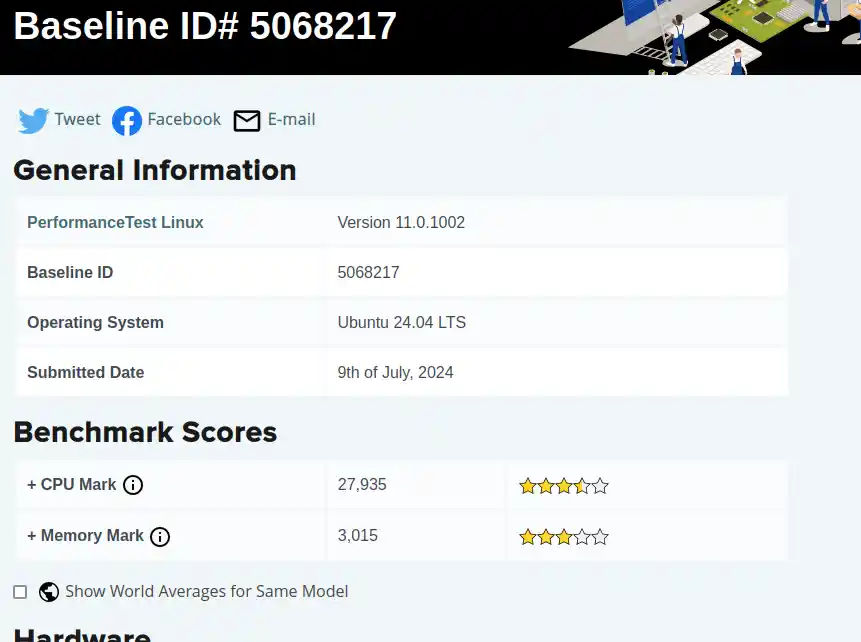
Task: Expand the Memory Mark row
Action: click(x=86, y=535)
